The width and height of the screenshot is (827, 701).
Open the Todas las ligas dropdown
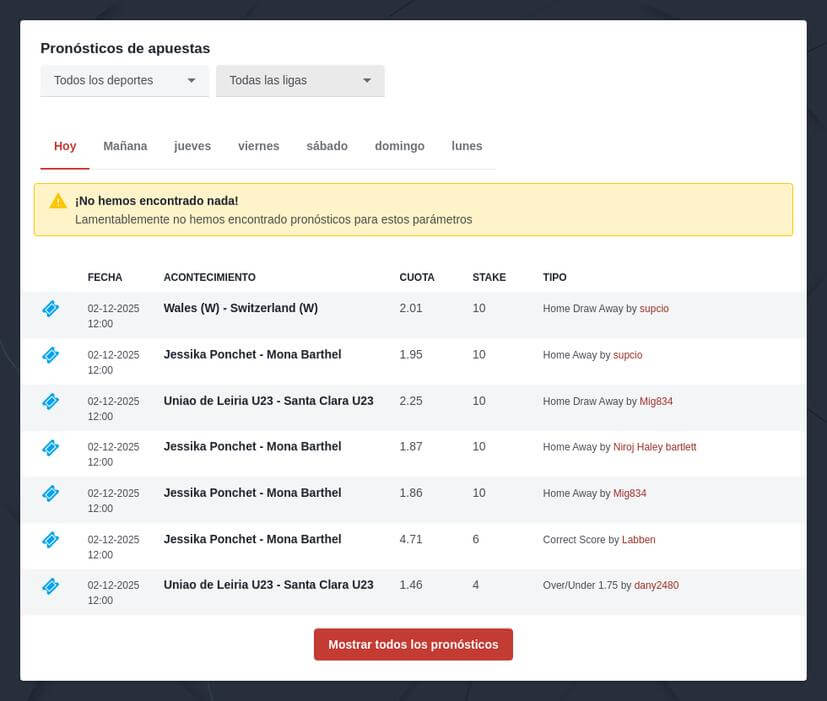[299, 80]
